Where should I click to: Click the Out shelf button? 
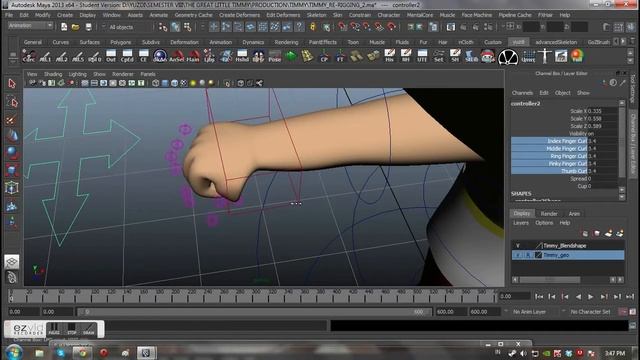[111, 56]
